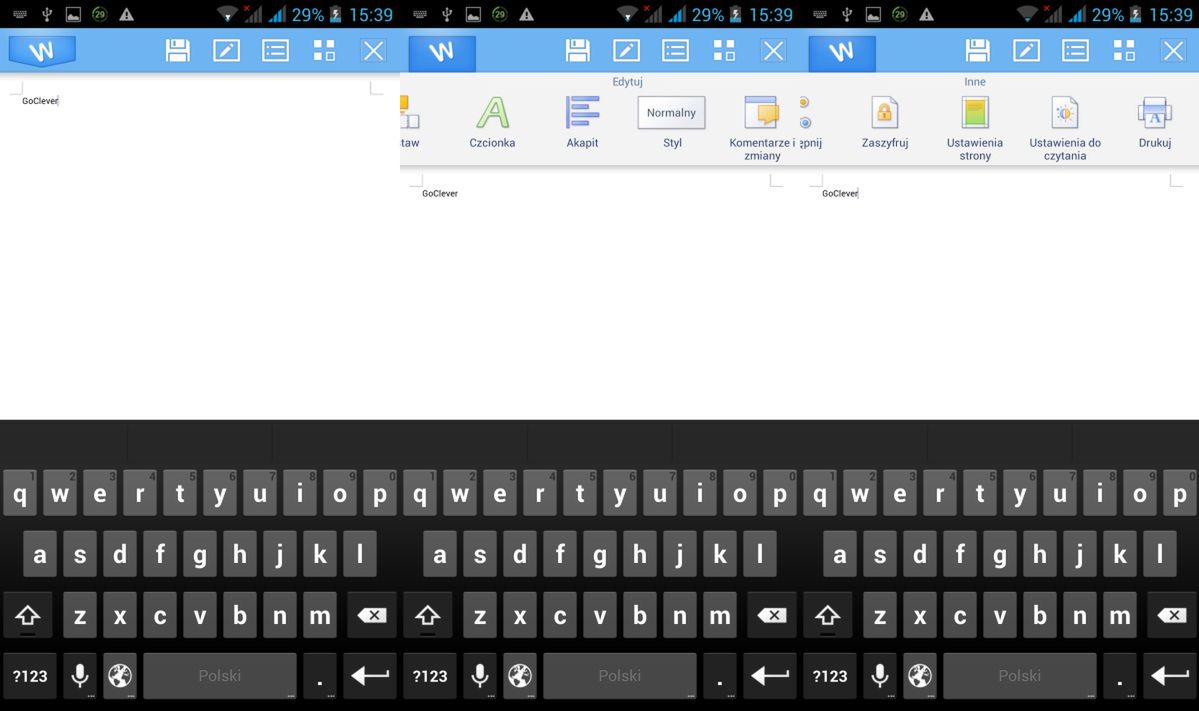Select the Edytuj ribbon tab label
This screenshot has width=1199, height=711.
[627, 82]
